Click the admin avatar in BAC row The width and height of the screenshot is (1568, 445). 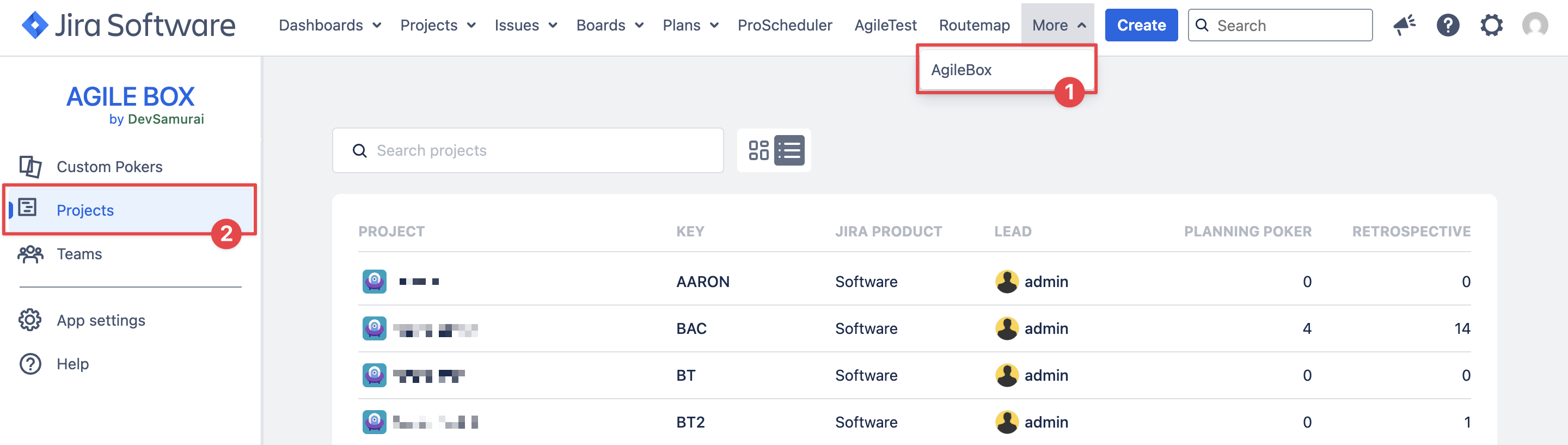1006,329
